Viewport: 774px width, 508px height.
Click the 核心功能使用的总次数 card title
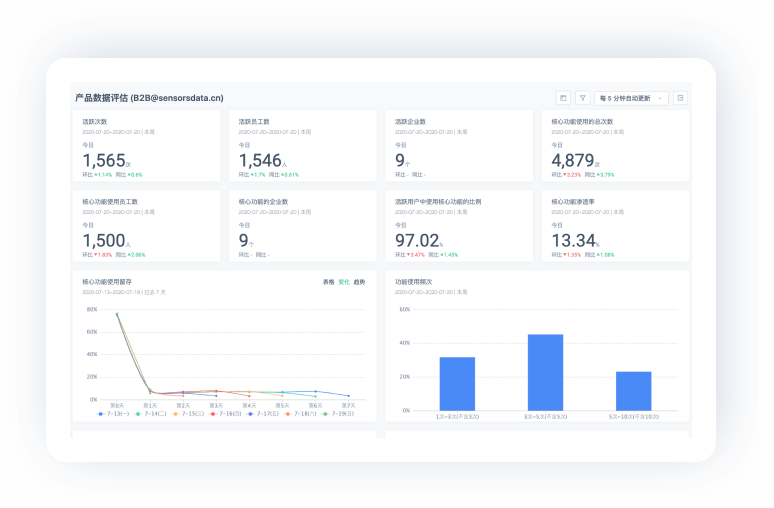coord(582,122)
